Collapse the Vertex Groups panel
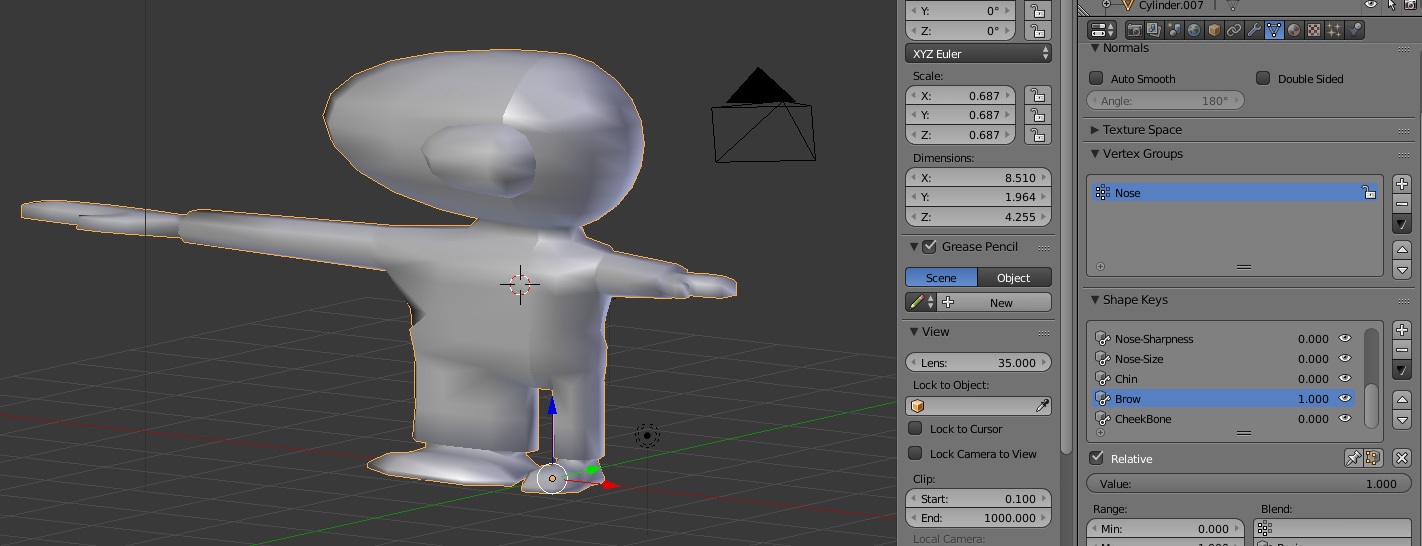This screenshot has width=1422, height=546. click(x=1095, y=154)
